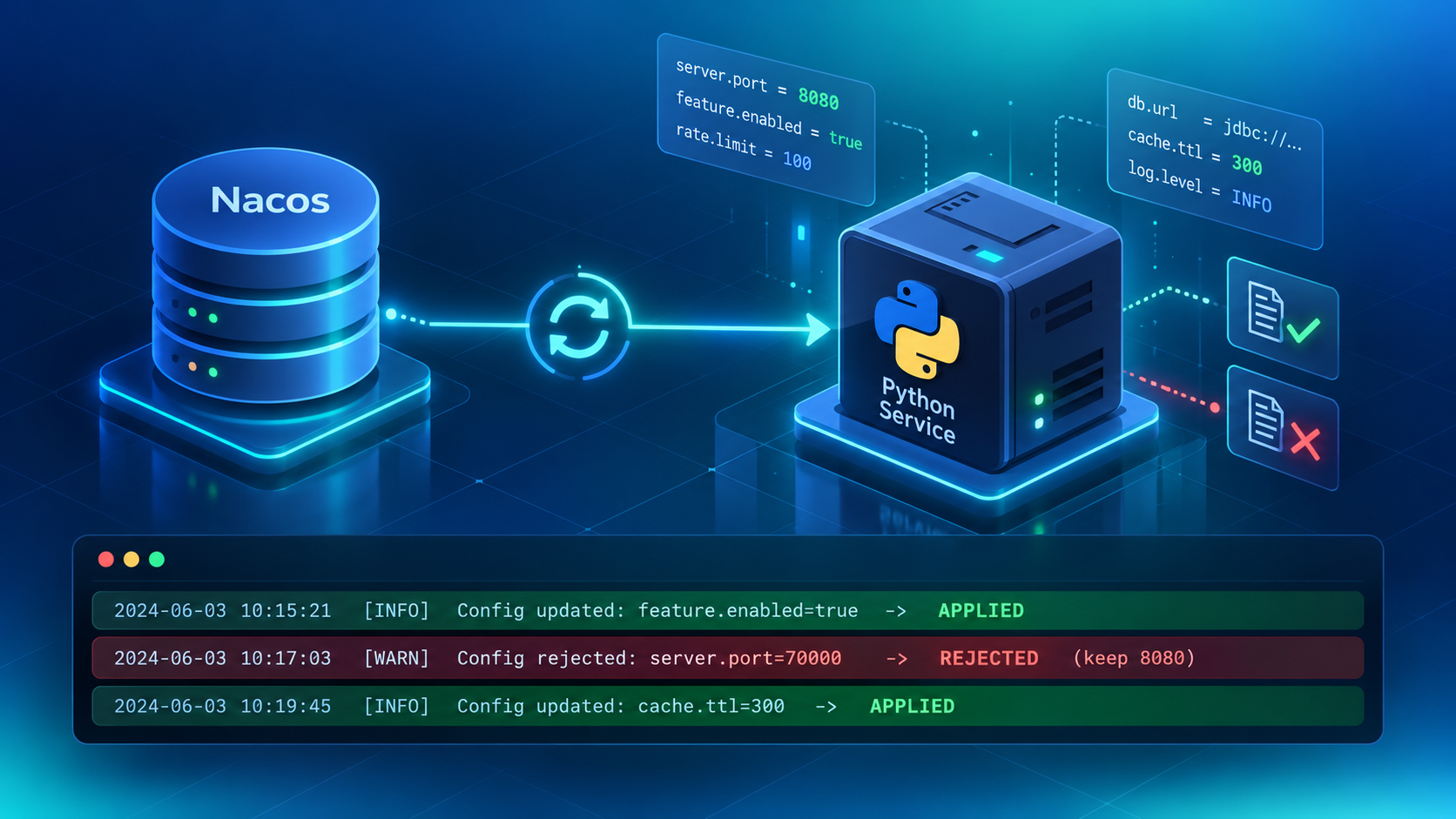Viewport: 1456px width, 819px height.
Task: Click the 10:19:45 log timestamp
Action: (223, 706)
